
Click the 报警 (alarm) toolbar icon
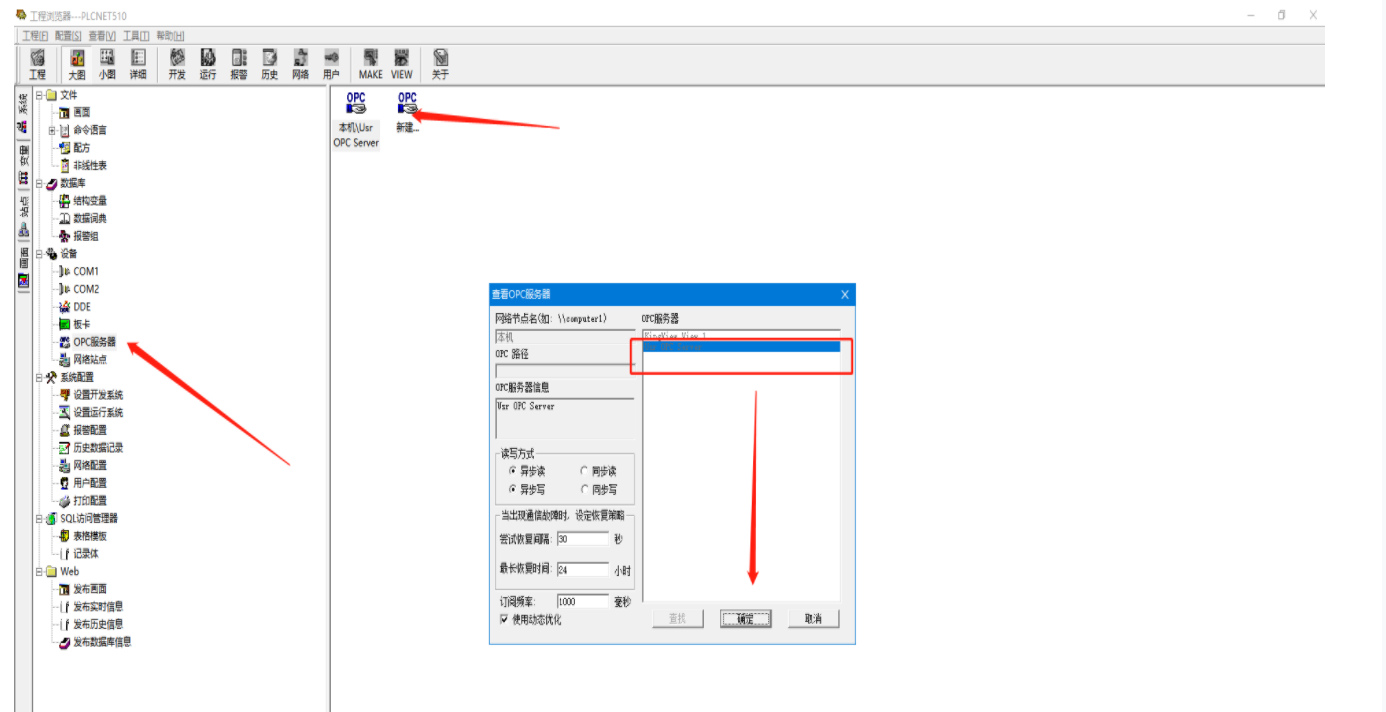pos(239,63)
